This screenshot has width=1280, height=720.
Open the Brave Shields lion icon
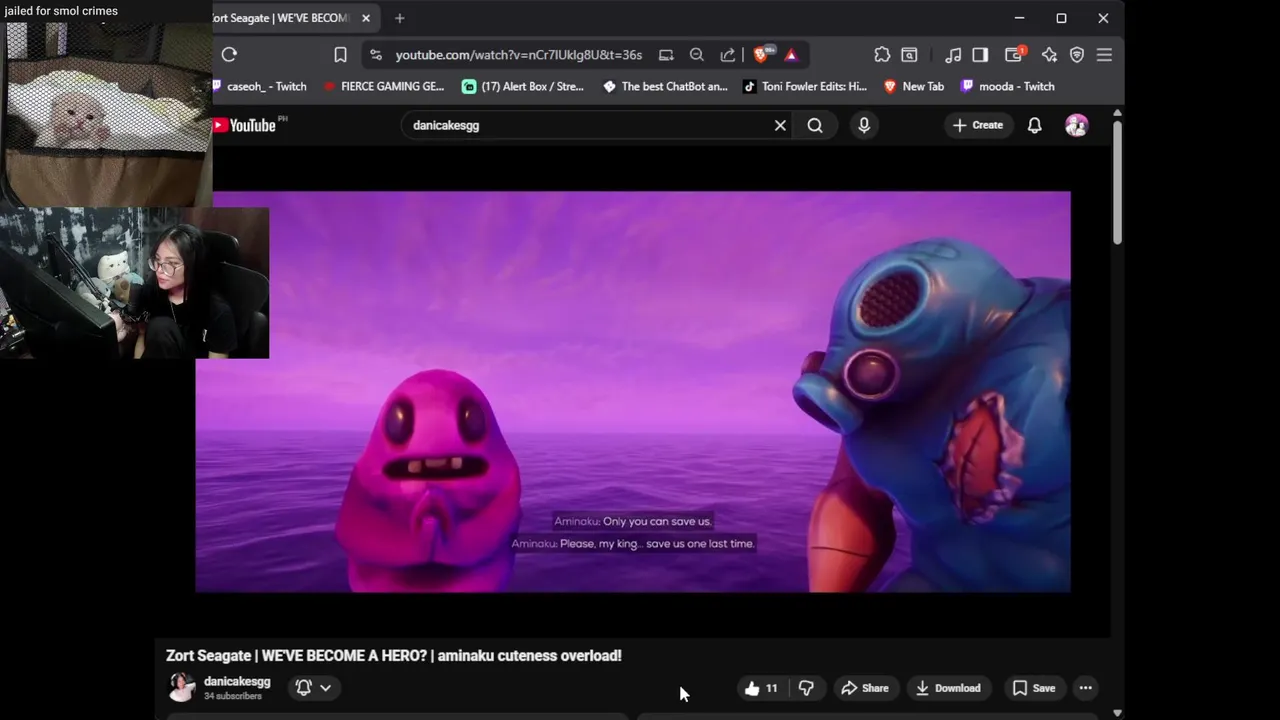(762, 55)
